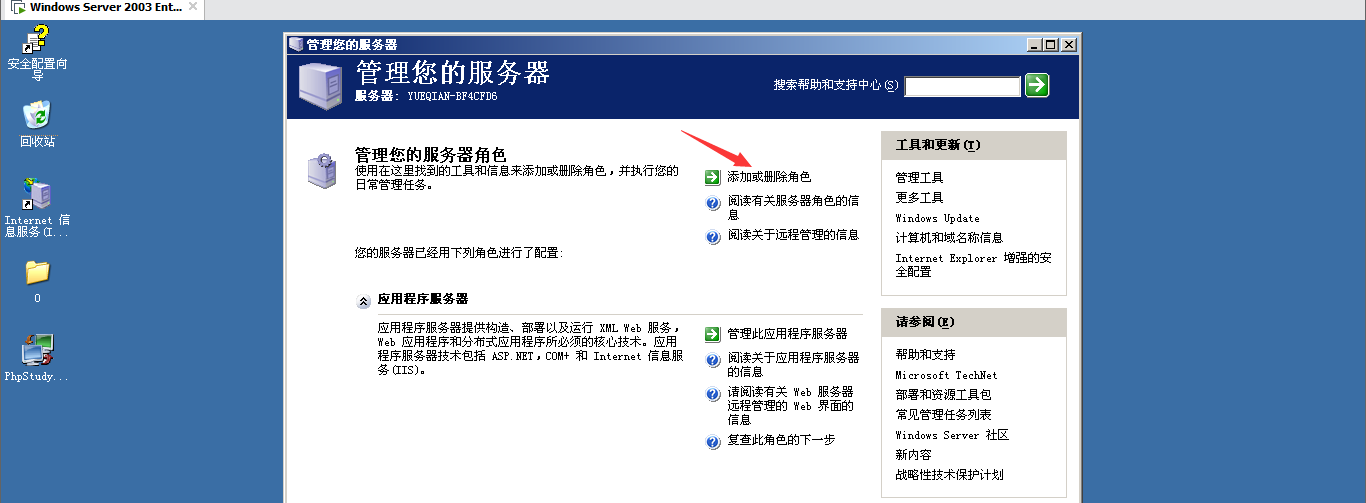
Task: Open Internet Explorer 增强的安全配置 link
Action: click(973, 265)
